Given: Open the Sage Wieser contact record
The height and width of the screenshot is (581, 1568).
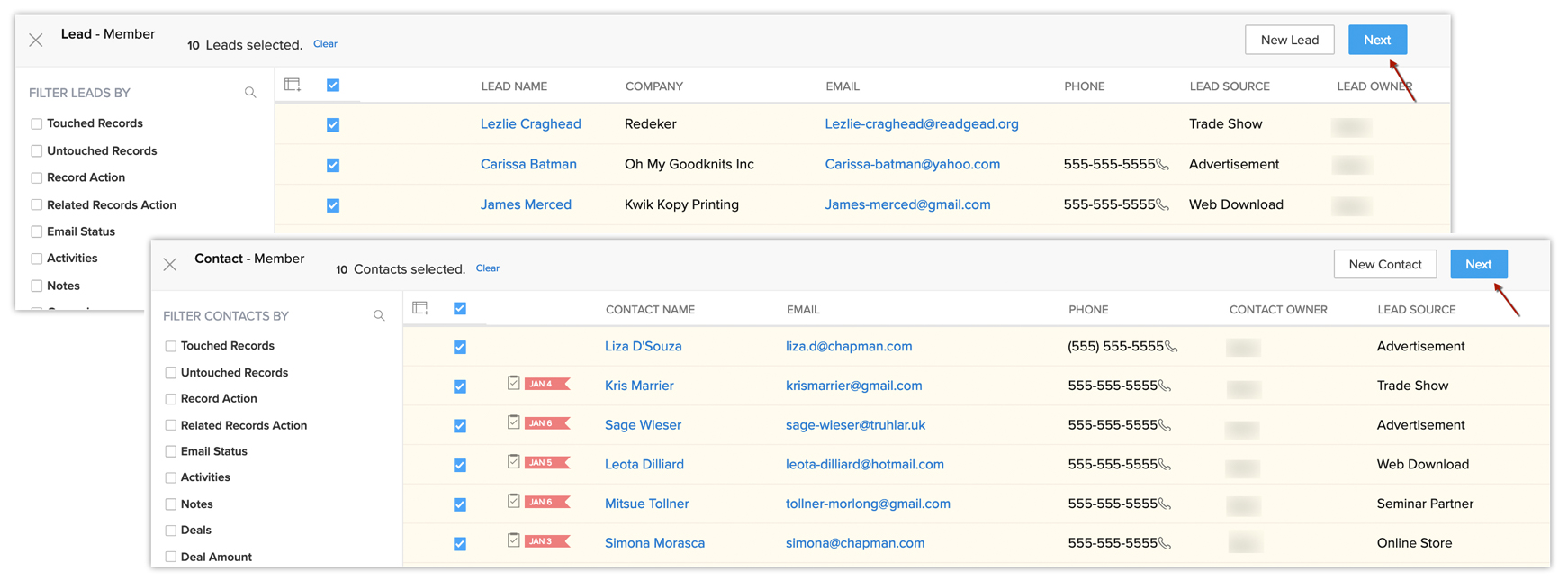Looking at the screenshot, I should pyautogui.click(x=643, y=425).
